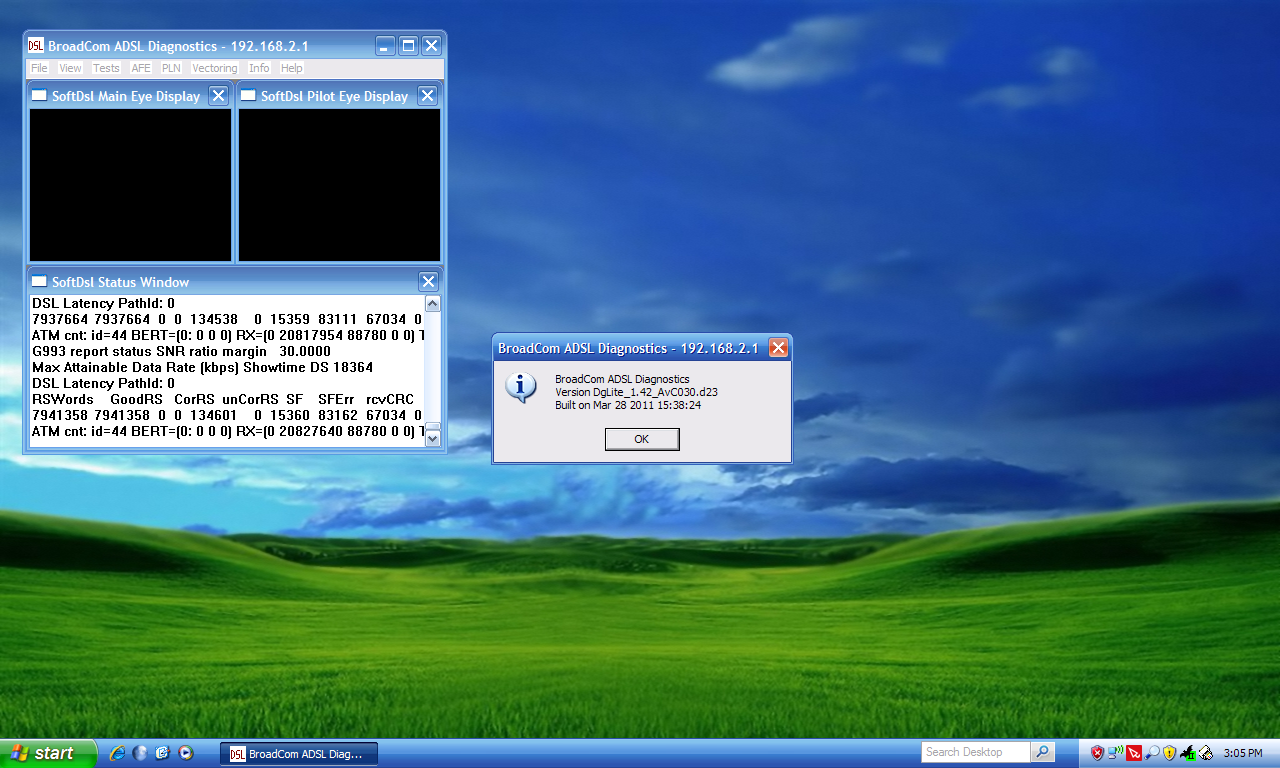Click the red cursor-arrow tray icon
The width and height of the screenshot is (1280, 768).
(1134, 753)
